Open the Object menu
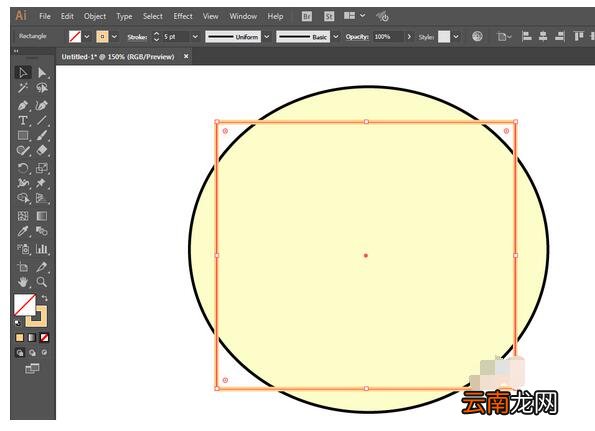Screen dimensions: 595x431 coord(95,16)
